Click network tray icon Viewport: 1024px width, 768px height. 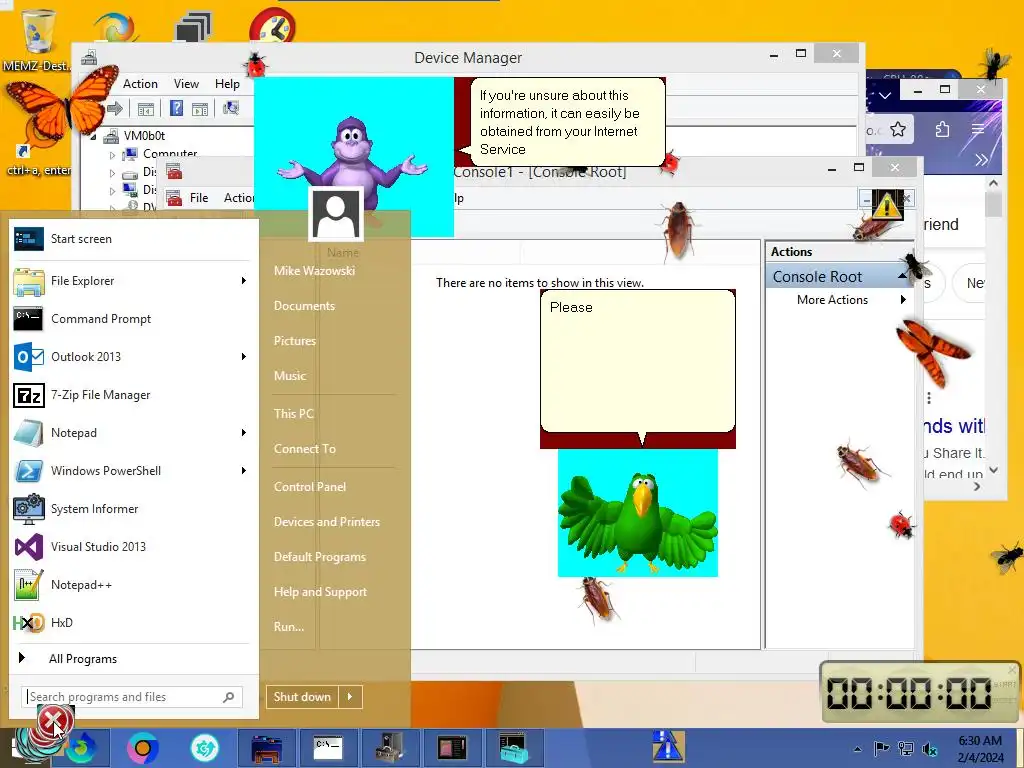point(905,748)
